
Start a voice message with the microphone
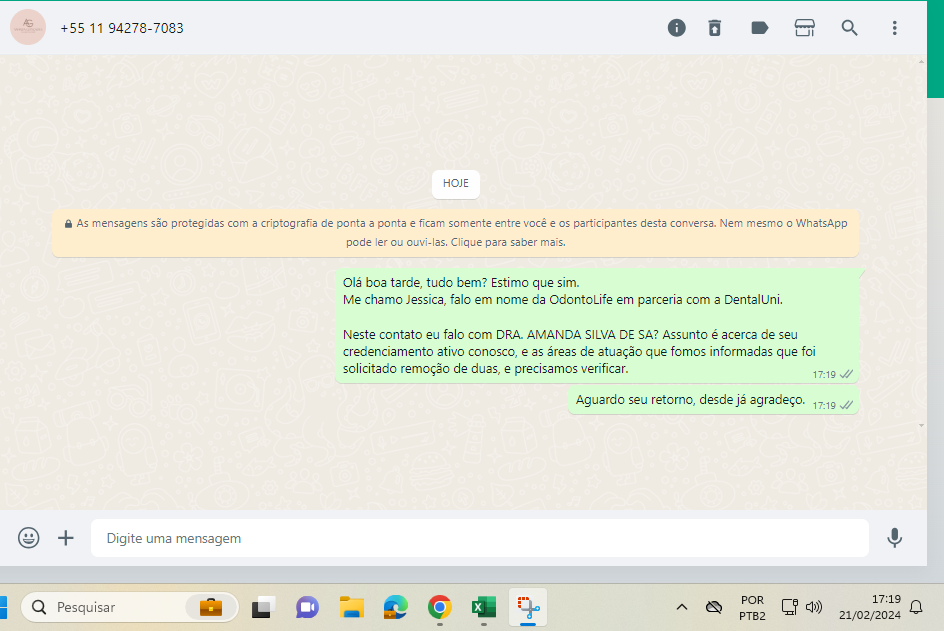click(x=895, y=538)
